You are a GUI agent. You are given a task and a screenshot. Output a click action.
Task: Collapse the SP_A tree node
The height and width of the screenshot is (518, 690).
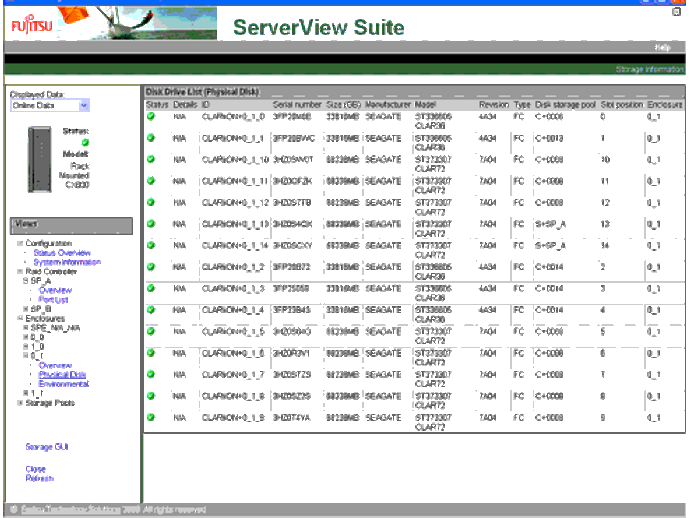[x=26, y=281]
